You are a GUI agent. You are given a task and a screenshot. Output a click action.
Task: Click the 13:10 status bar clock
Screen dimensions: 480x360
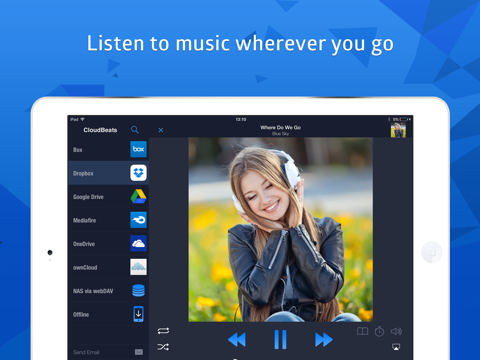(x=241, y=119)
